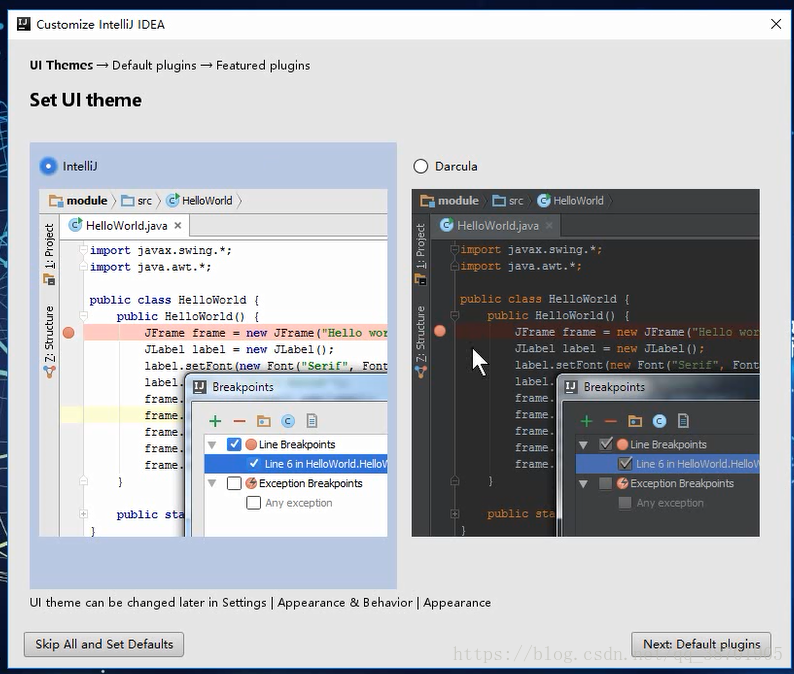Click green add breakpoint plus in Darcula preview
The width and height of the screenshot is (794, 674).
pos(586,421)
